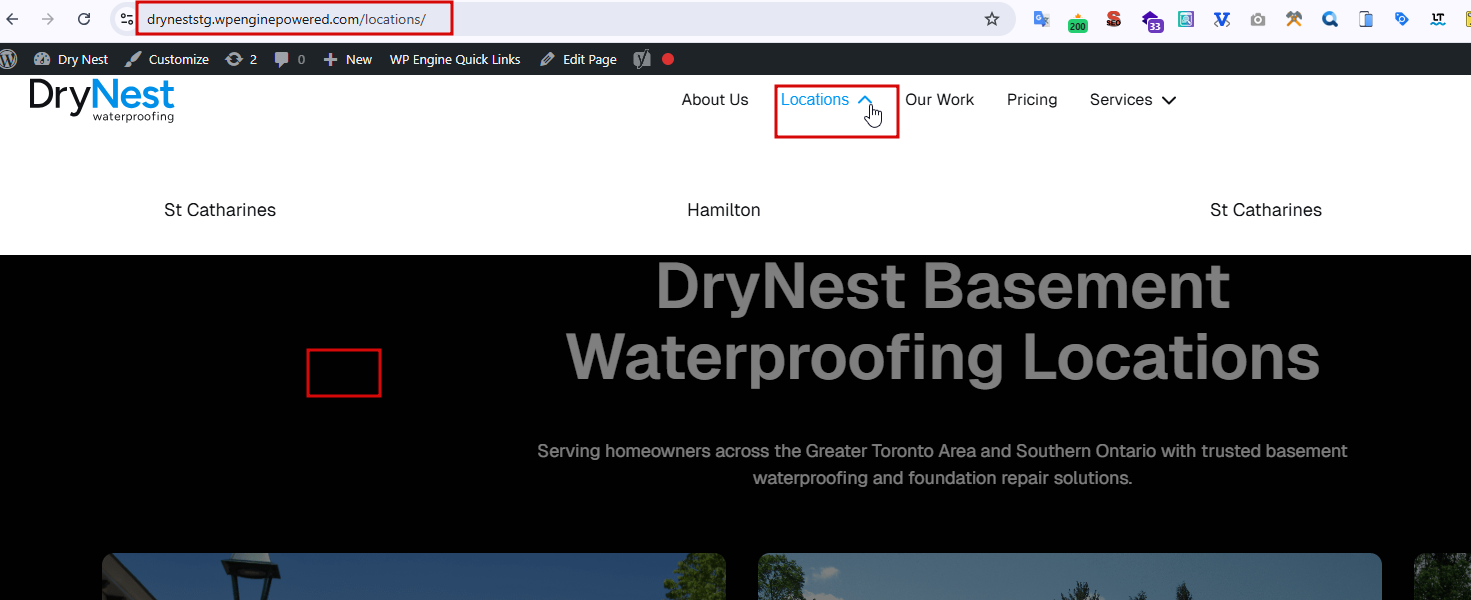Open blue magnifying glass extension
This screenshot has width=1471, height=600.
pyautogui.click(x=1330, y=19)
